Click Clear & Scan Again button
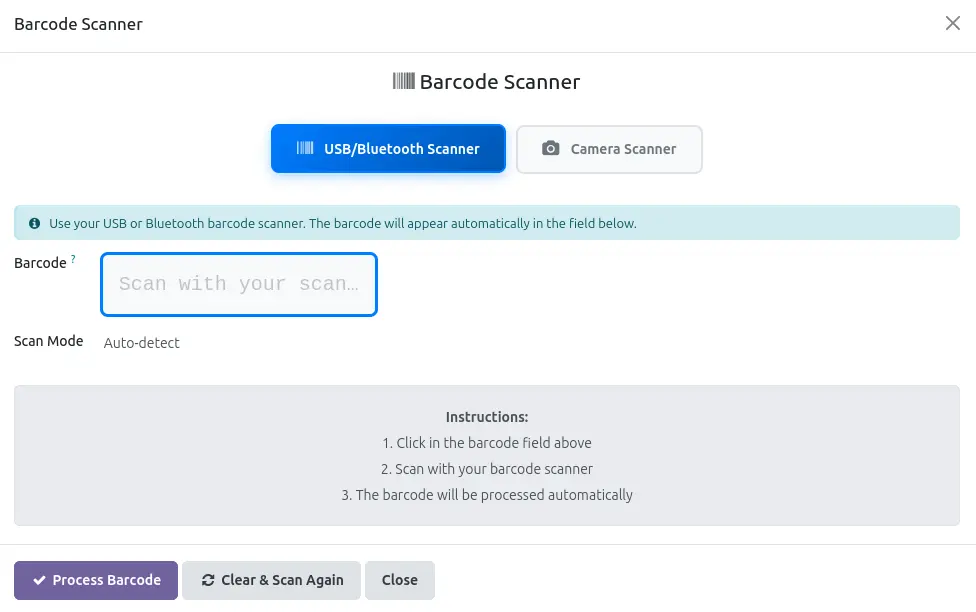 pyautogui.click(x=271, y=580)
